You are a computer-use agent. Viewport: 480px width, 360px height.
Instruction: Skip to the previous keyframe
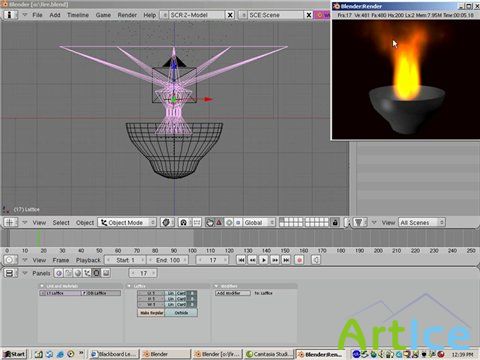(253, 260)
